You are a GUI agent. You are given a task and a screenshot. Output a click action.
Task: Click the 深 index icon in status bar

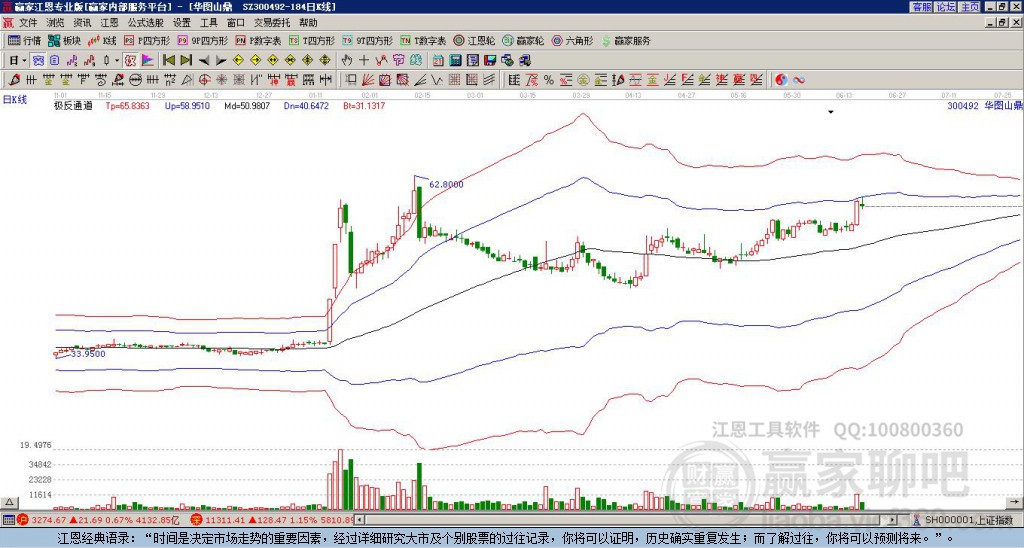point(197,520)
